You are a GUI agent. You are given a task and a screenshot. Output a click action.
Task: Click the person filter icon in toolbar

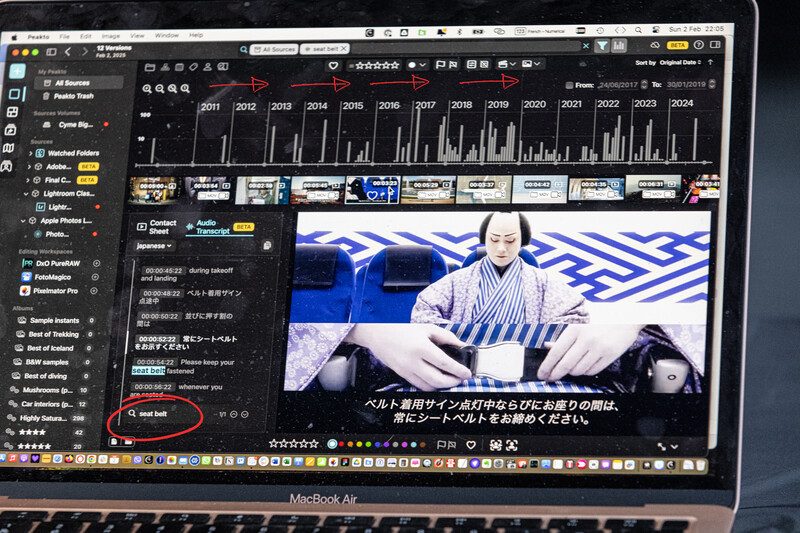coord(208,67)
